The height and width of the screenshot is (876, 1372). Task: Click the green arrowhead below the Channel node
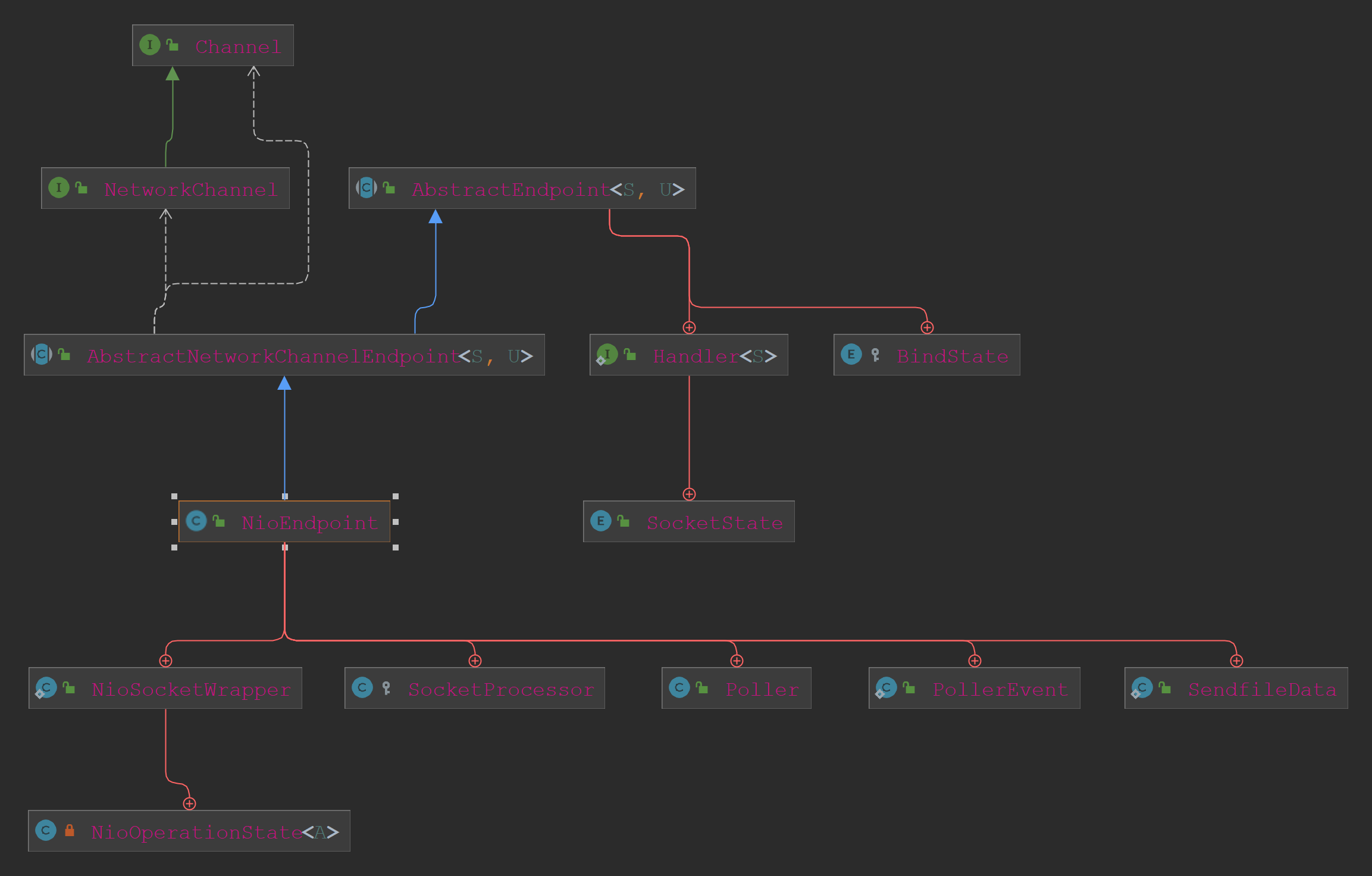point(173,74)
